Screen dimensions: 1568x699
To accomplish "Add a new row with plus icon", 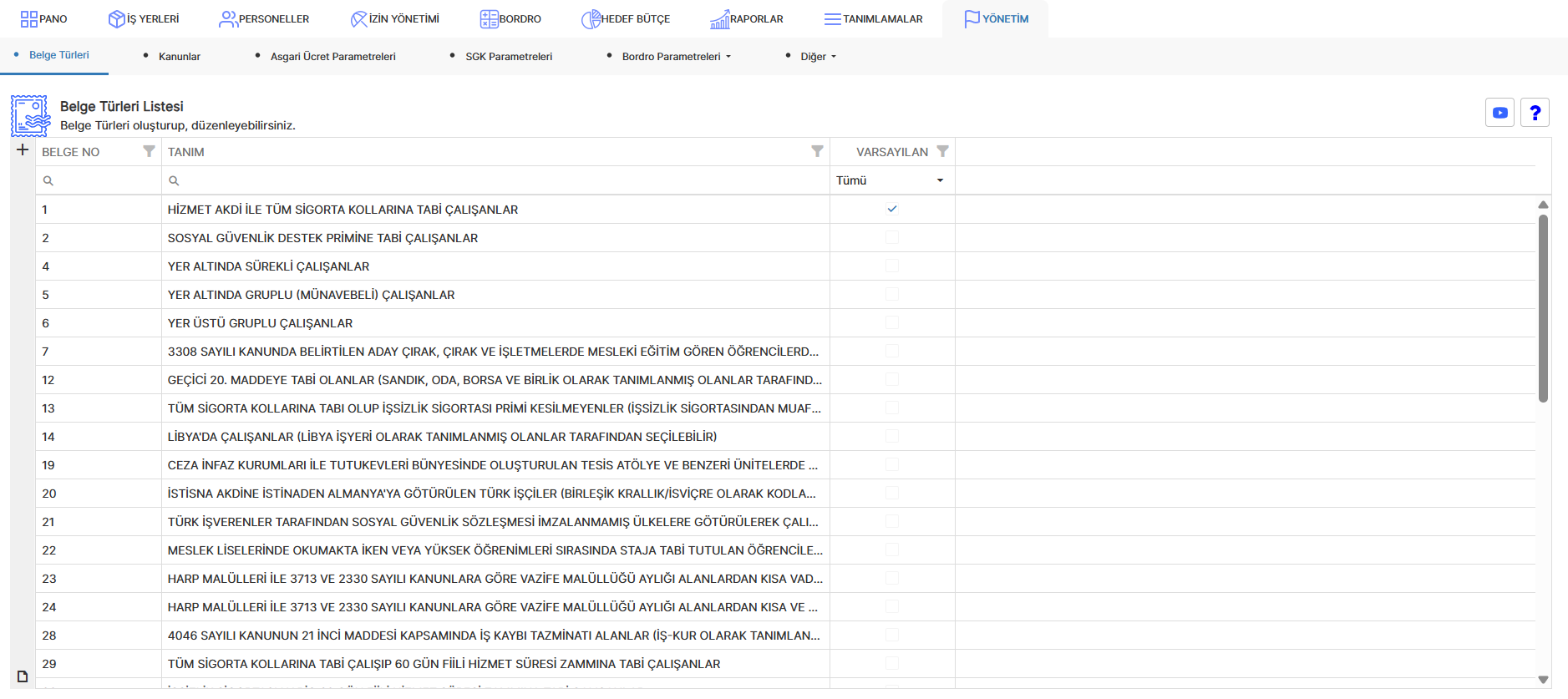I will pyautogui.click(x=23, y=149).
